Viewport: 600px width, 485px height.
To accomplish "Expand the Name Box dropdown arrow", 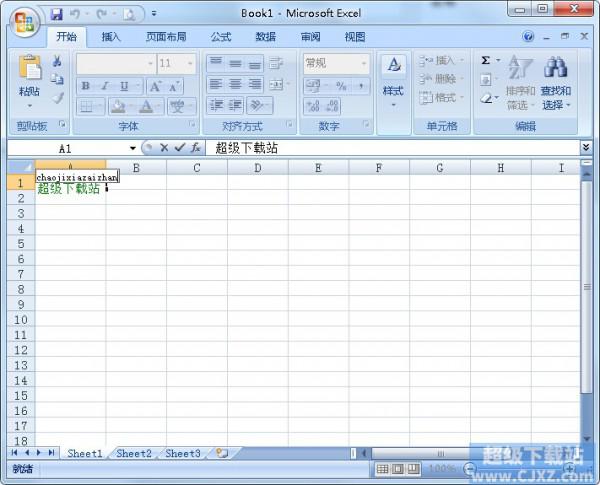I will click(132, 148).
